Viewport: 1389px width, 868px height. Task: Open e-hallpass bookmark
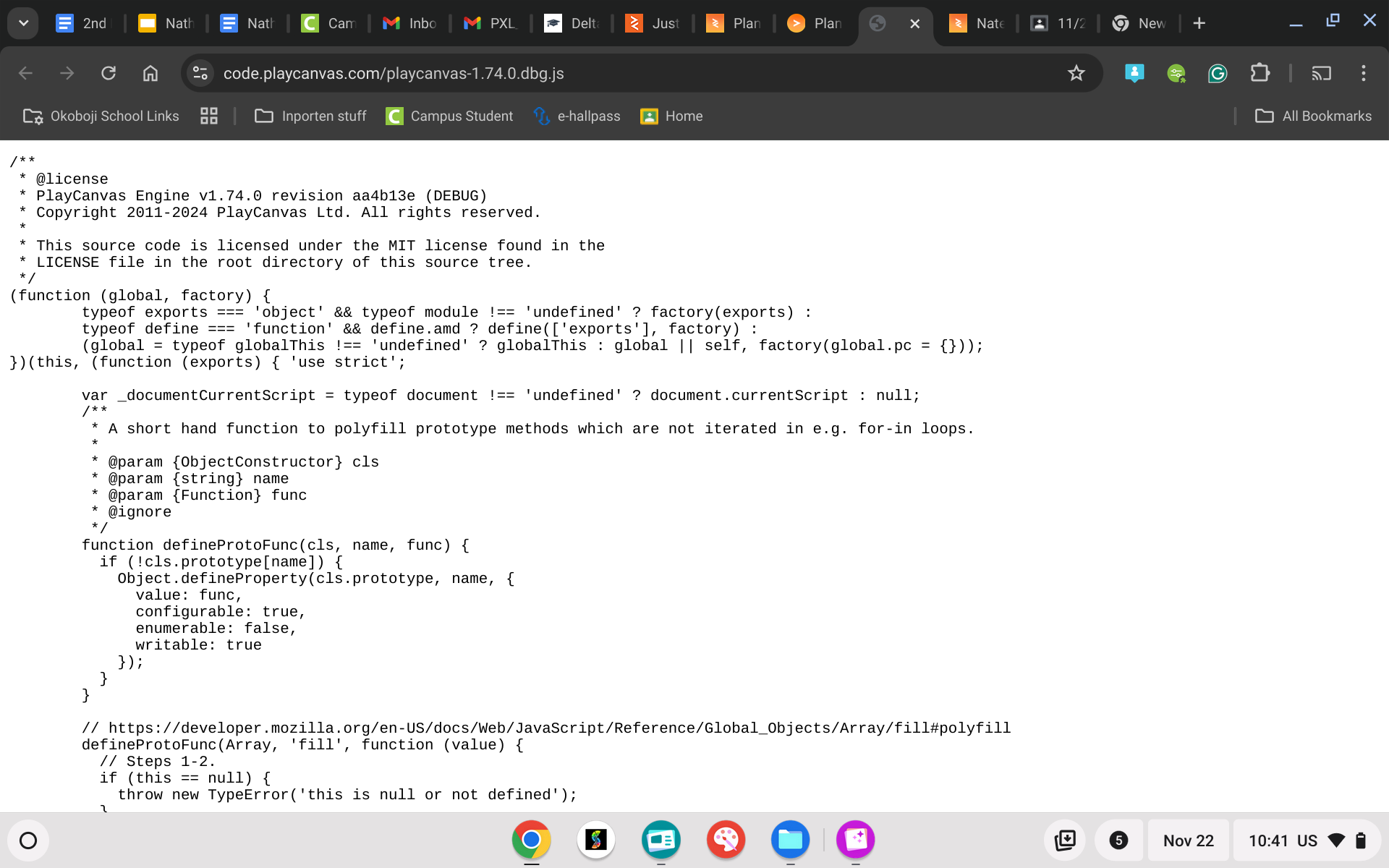coord(577,116)
